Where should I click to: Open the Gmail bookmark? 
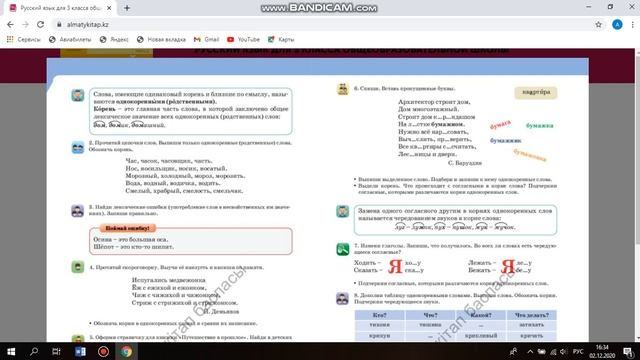207,40
